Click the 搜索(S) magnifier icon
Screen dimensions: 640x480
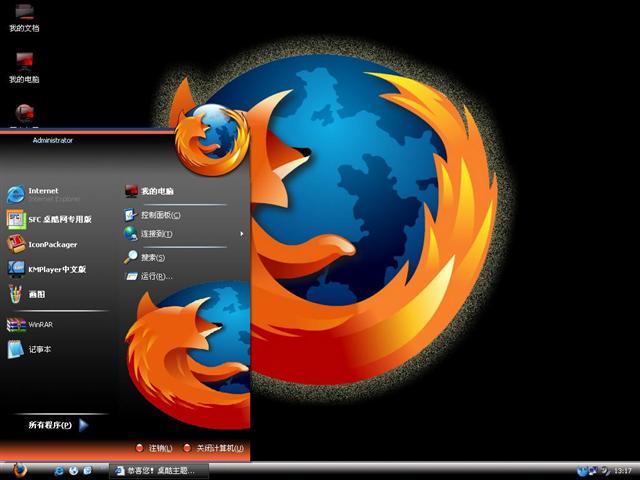[x=131, y=257]
